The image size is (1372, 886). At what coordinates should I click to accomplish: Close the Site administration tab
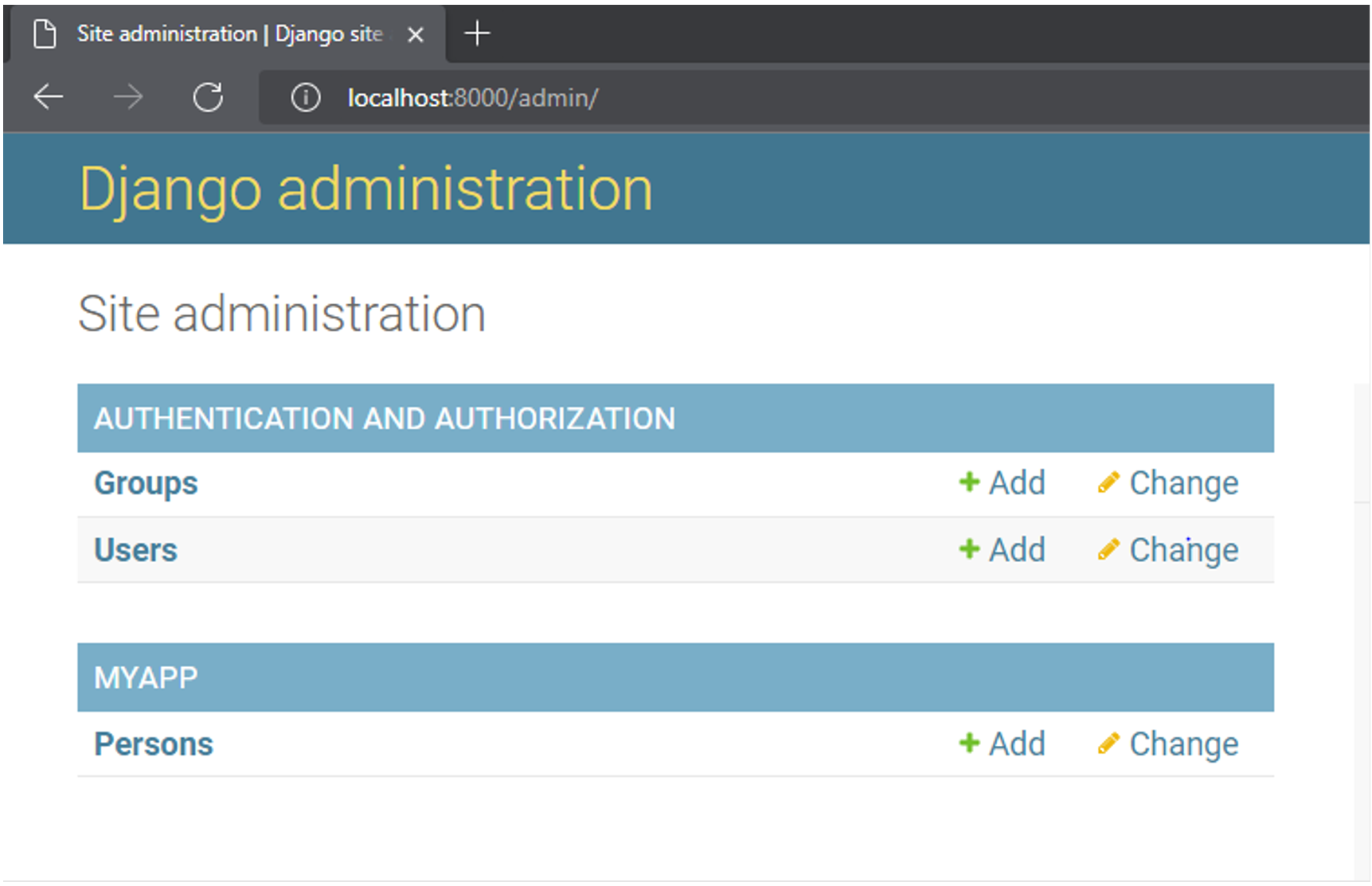pos(415,34)
